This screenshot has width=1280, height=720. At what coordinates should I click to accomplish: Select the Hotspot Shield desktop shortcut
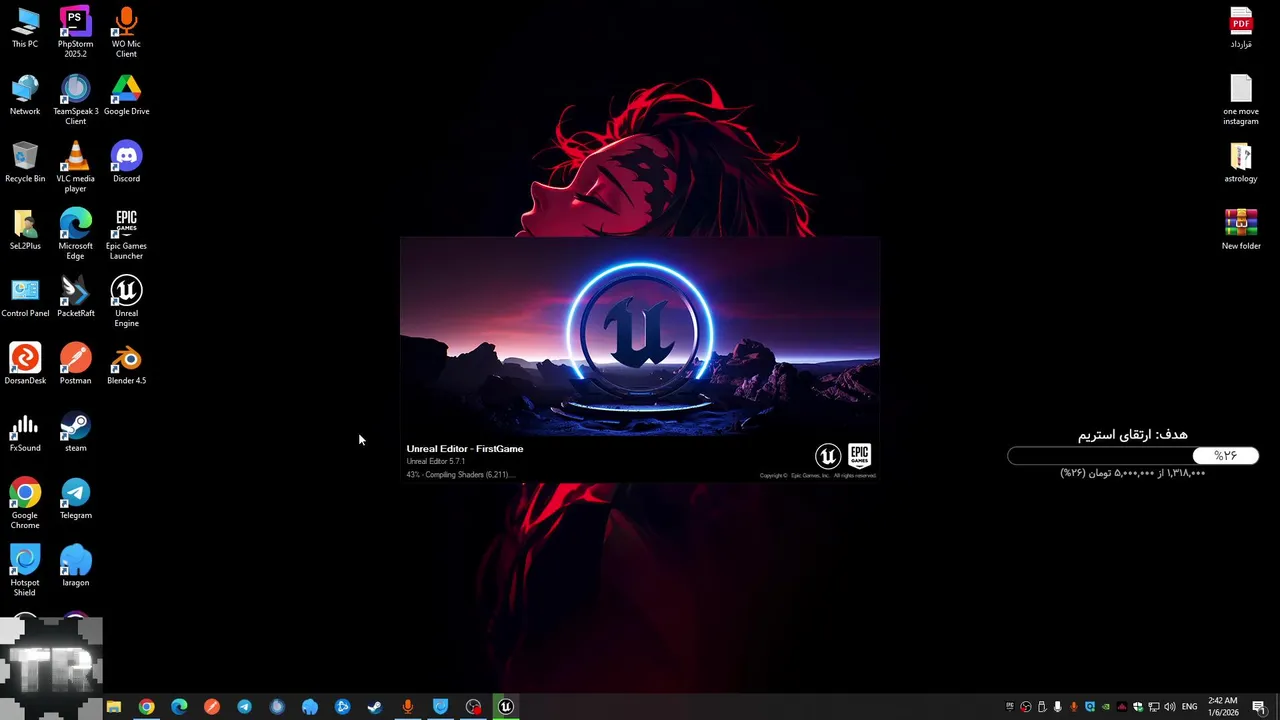[x=25, y=570]
